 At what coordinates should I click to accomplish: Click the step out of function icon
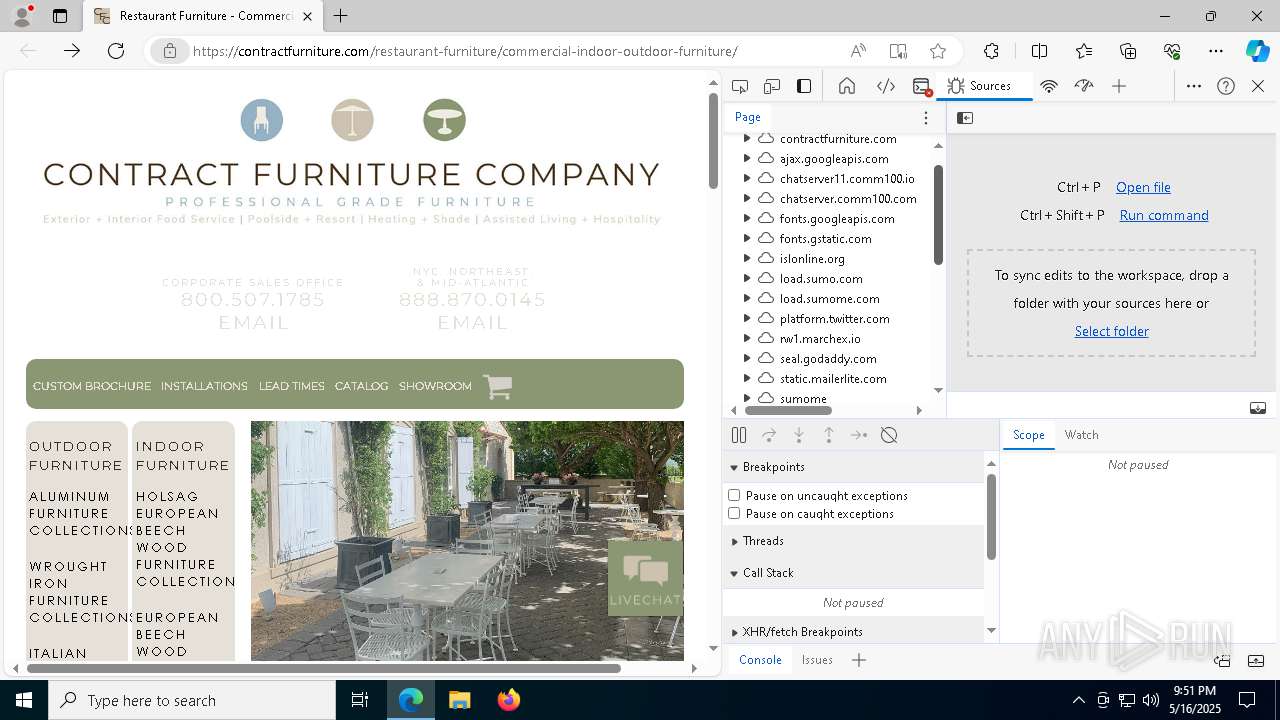click(x=829, y=435)
